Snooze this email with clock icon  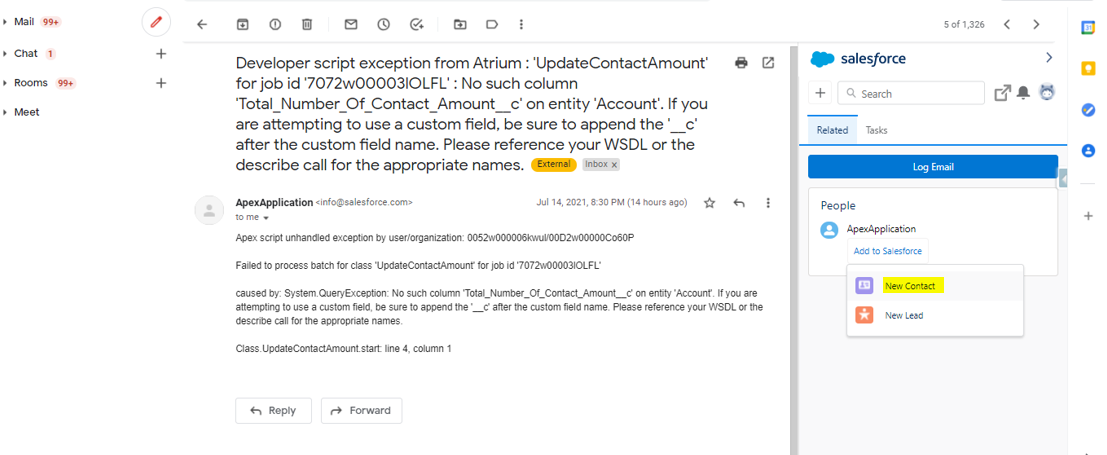(x=384, y=24)
